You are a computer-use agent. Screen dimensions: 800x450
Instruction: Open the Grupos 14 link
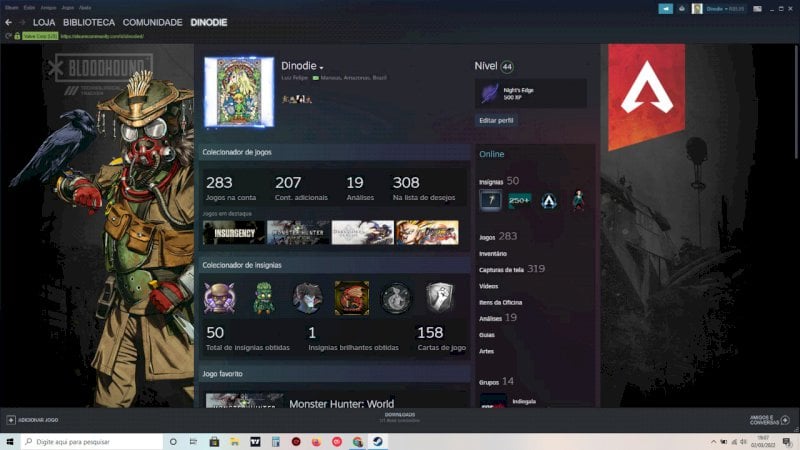coord(496,381)
